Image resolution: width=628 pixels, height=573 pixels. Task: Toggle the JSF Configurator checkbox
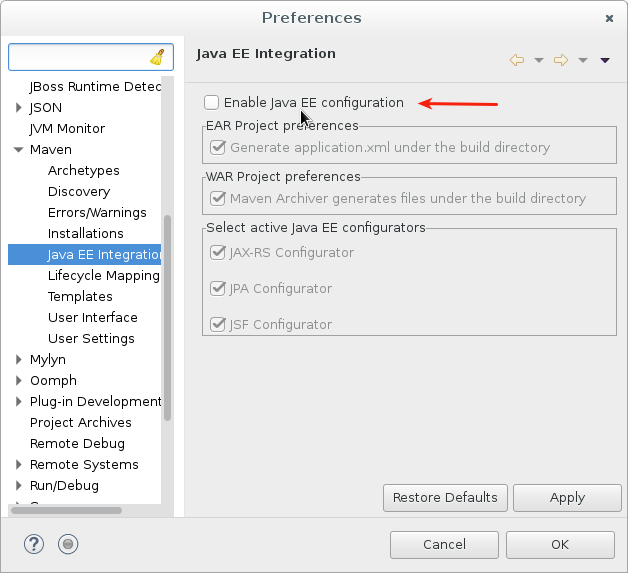[x=218, y=324]
